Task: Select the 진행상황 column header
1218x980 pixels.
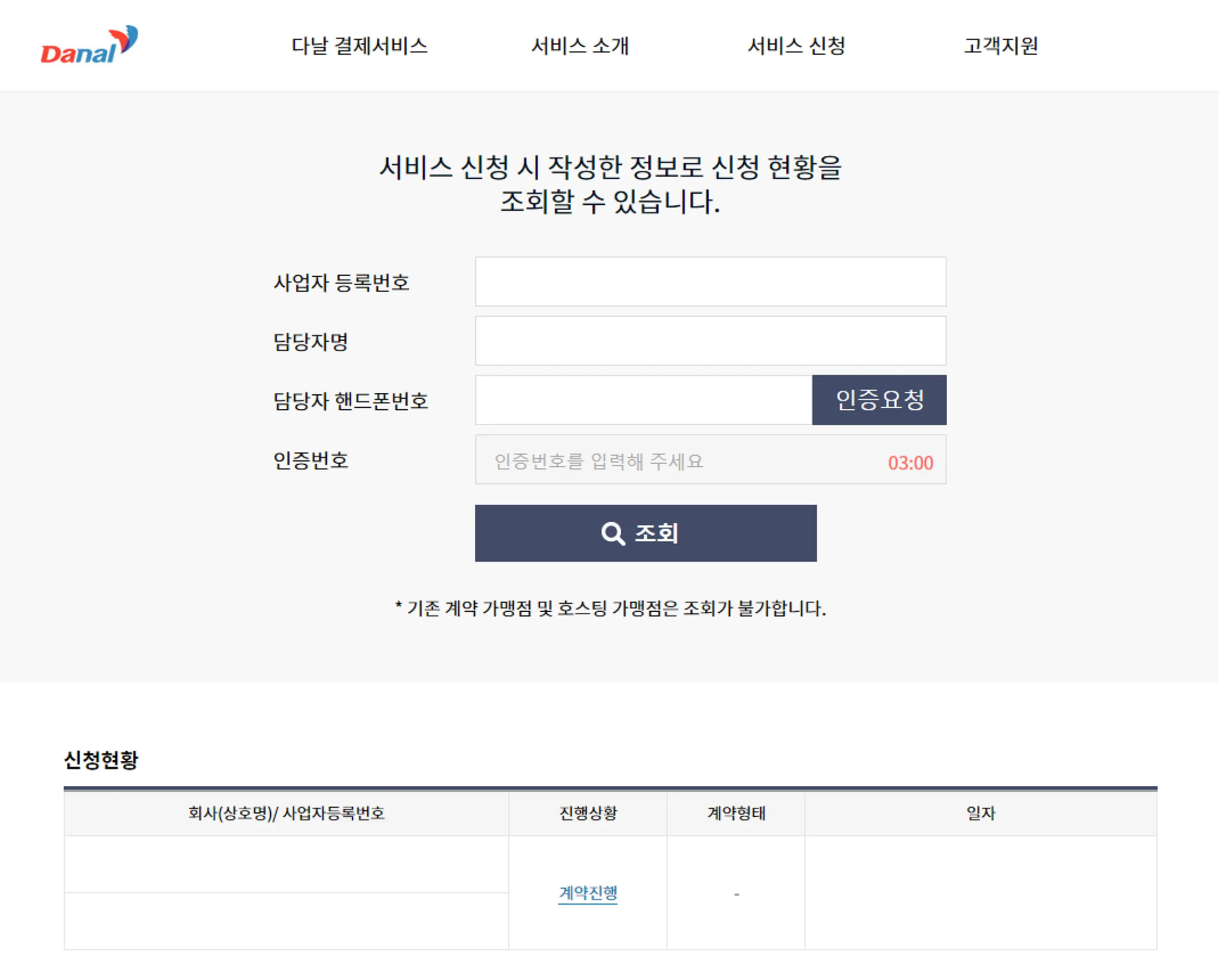Action: point(588,813)
